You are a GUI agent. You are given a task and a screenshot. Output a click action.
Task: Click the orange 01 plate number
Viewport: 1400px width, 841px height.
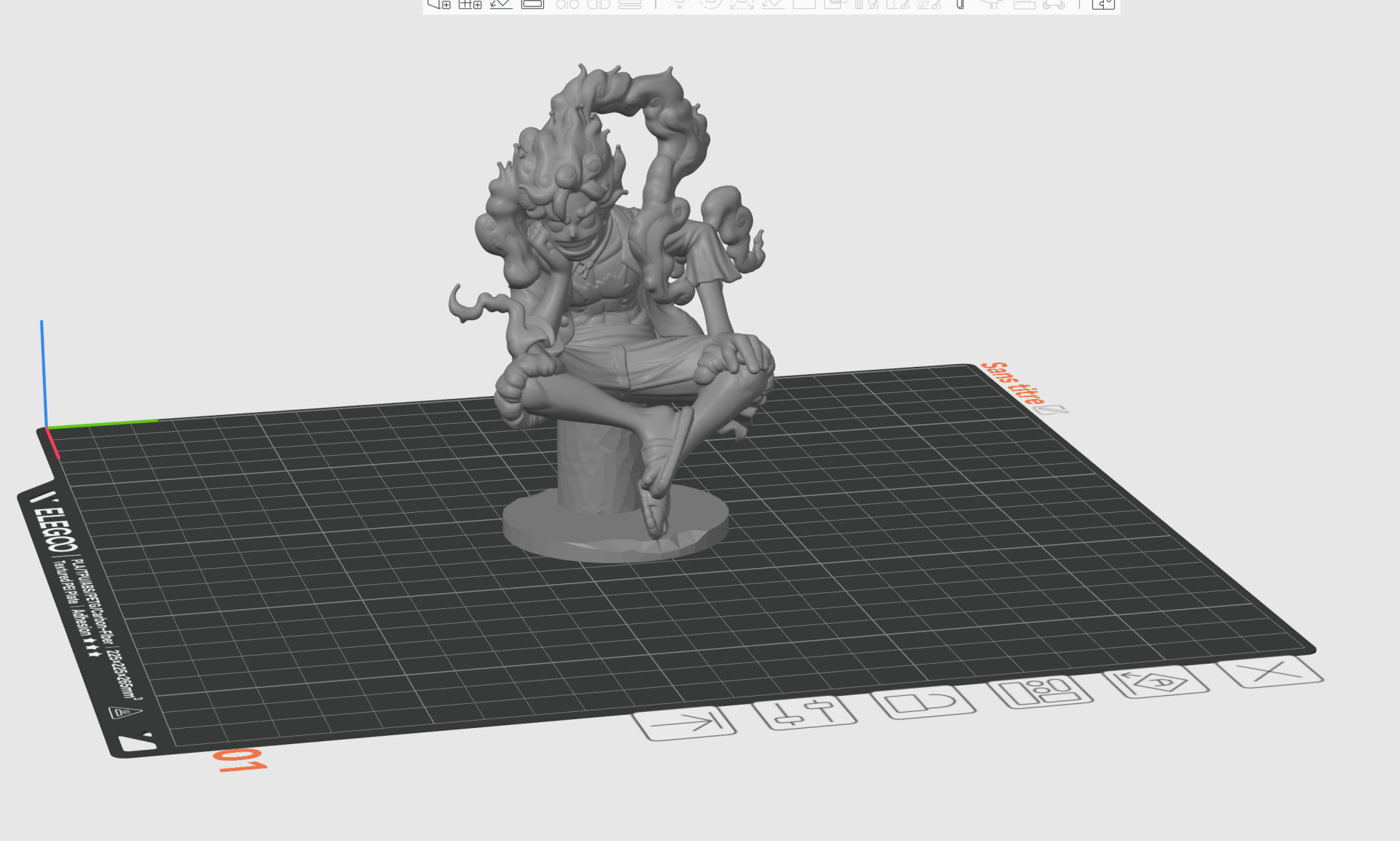click(240, 760)
